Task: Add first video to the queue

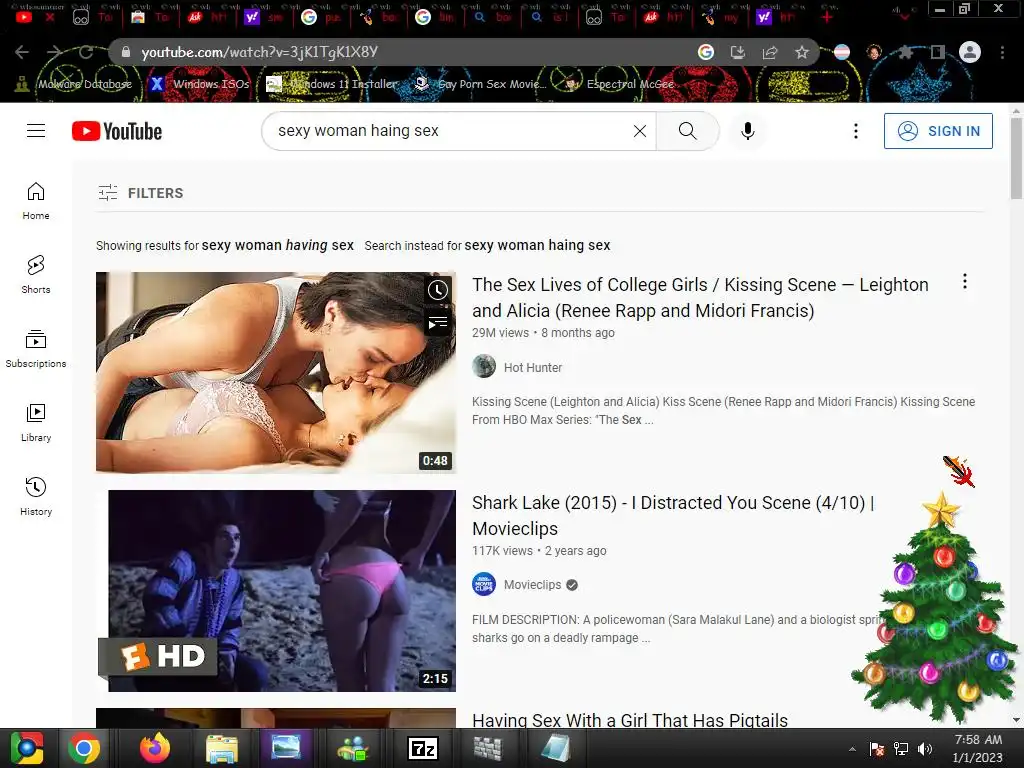Action: (438, 323)
